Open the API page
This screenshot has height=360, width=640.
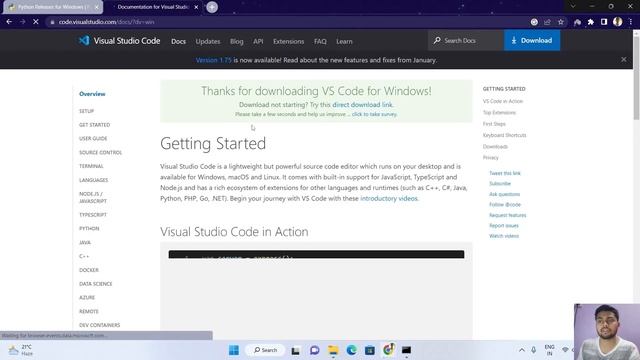(x=258, y=41)
